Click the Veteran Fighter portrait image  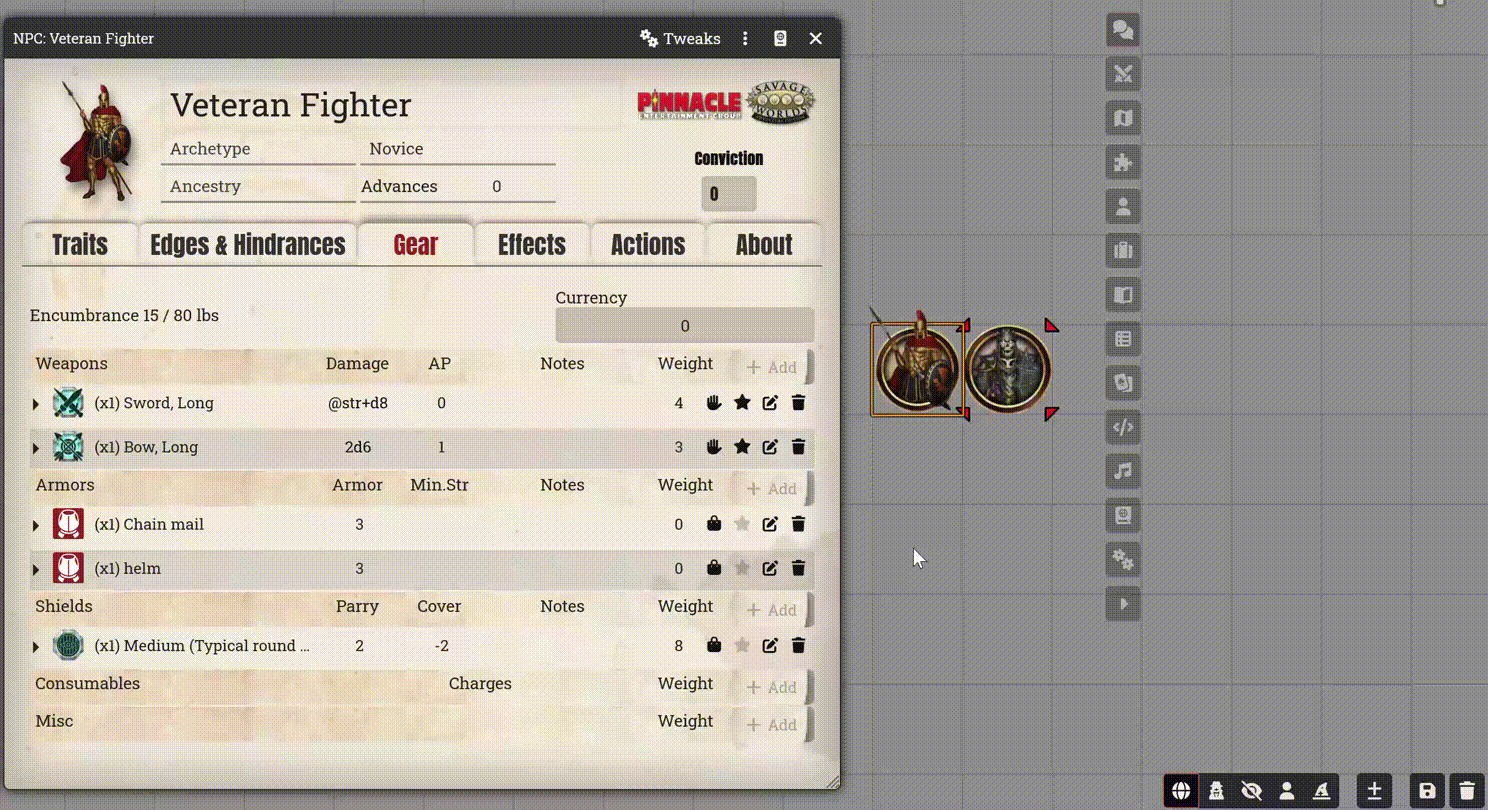pos(95,143)
